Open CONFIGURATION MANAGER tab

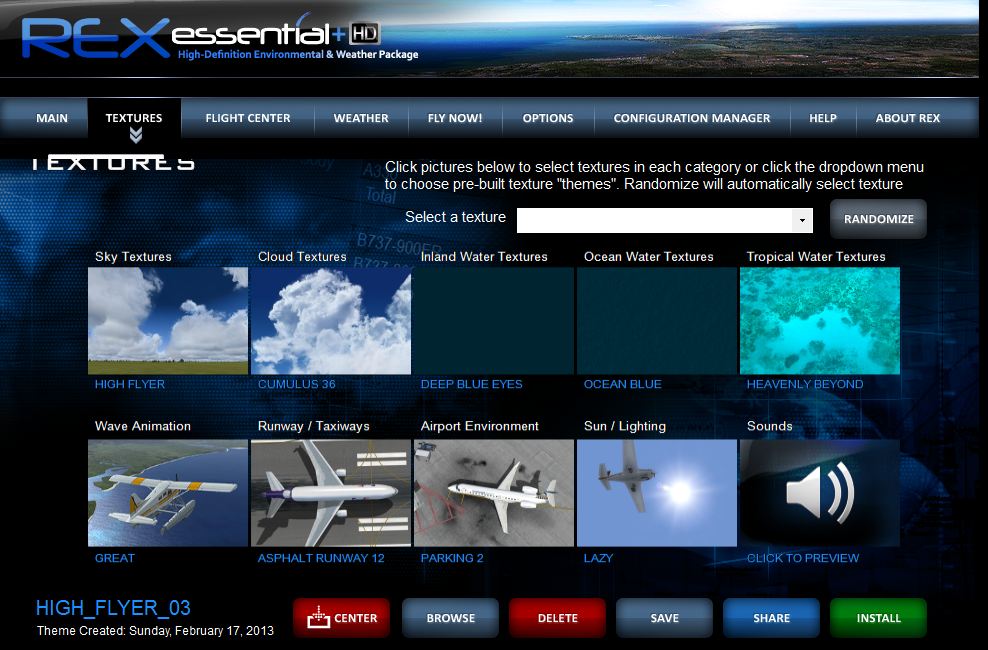[692, 118]
